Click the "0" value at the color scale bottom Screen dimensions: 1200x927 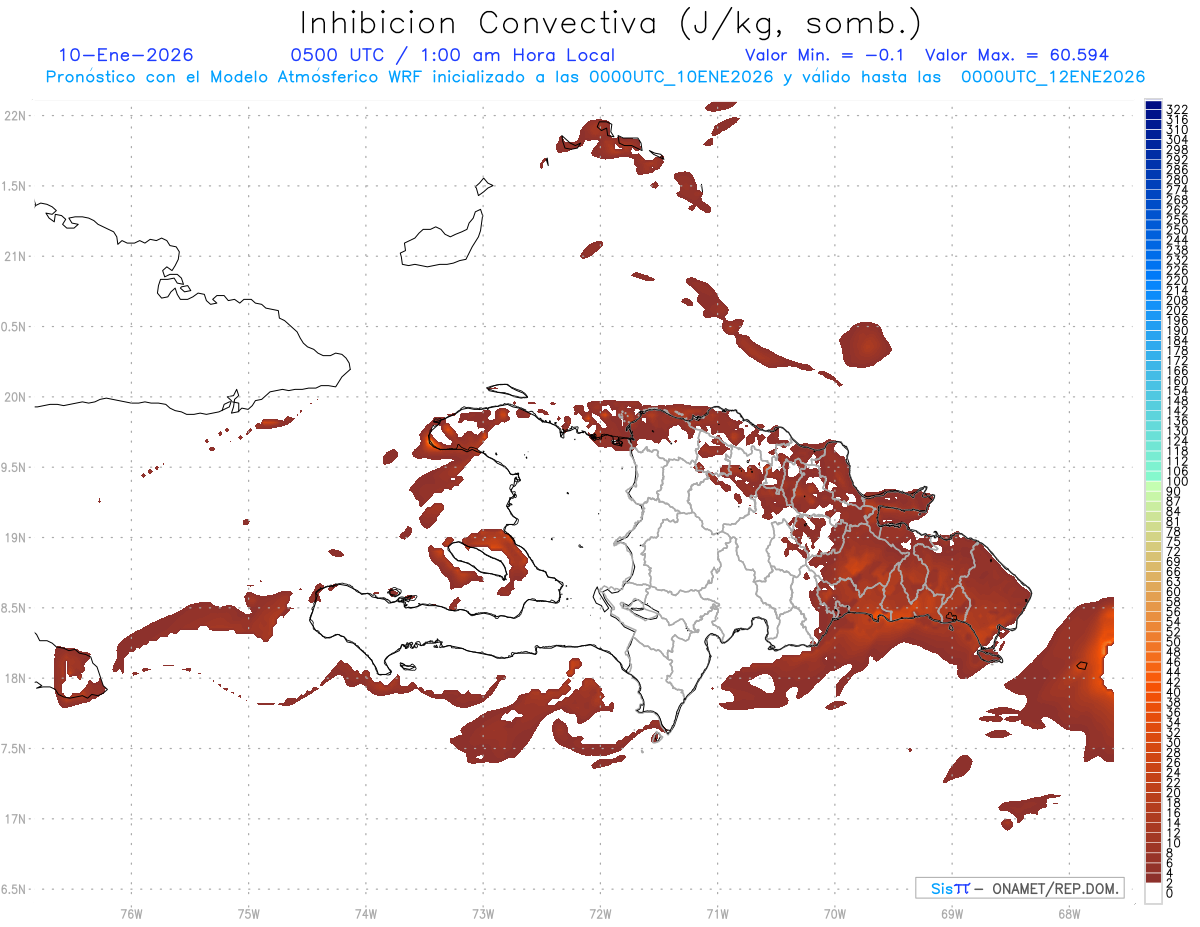[1169, 893]
